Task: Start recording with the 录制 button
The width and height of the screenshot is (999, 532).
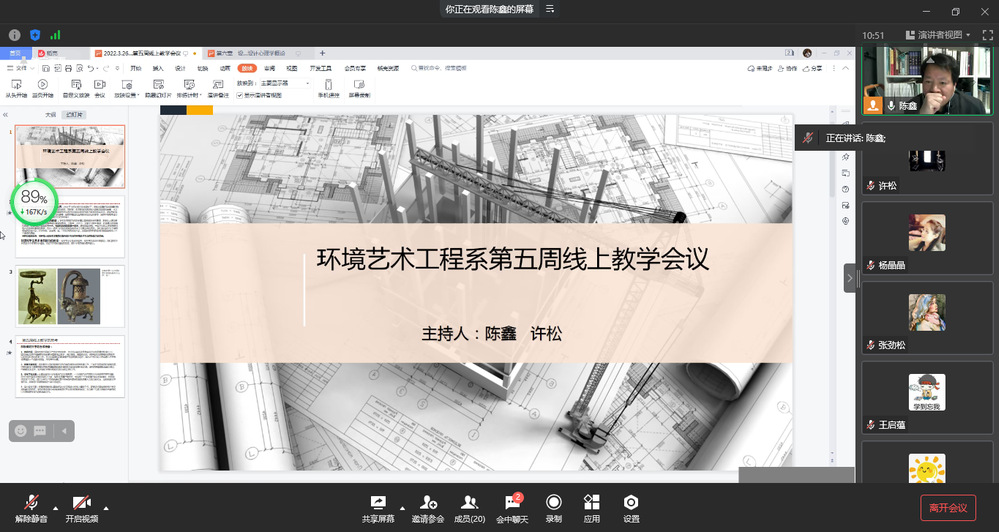Action: tap(553, 508)
